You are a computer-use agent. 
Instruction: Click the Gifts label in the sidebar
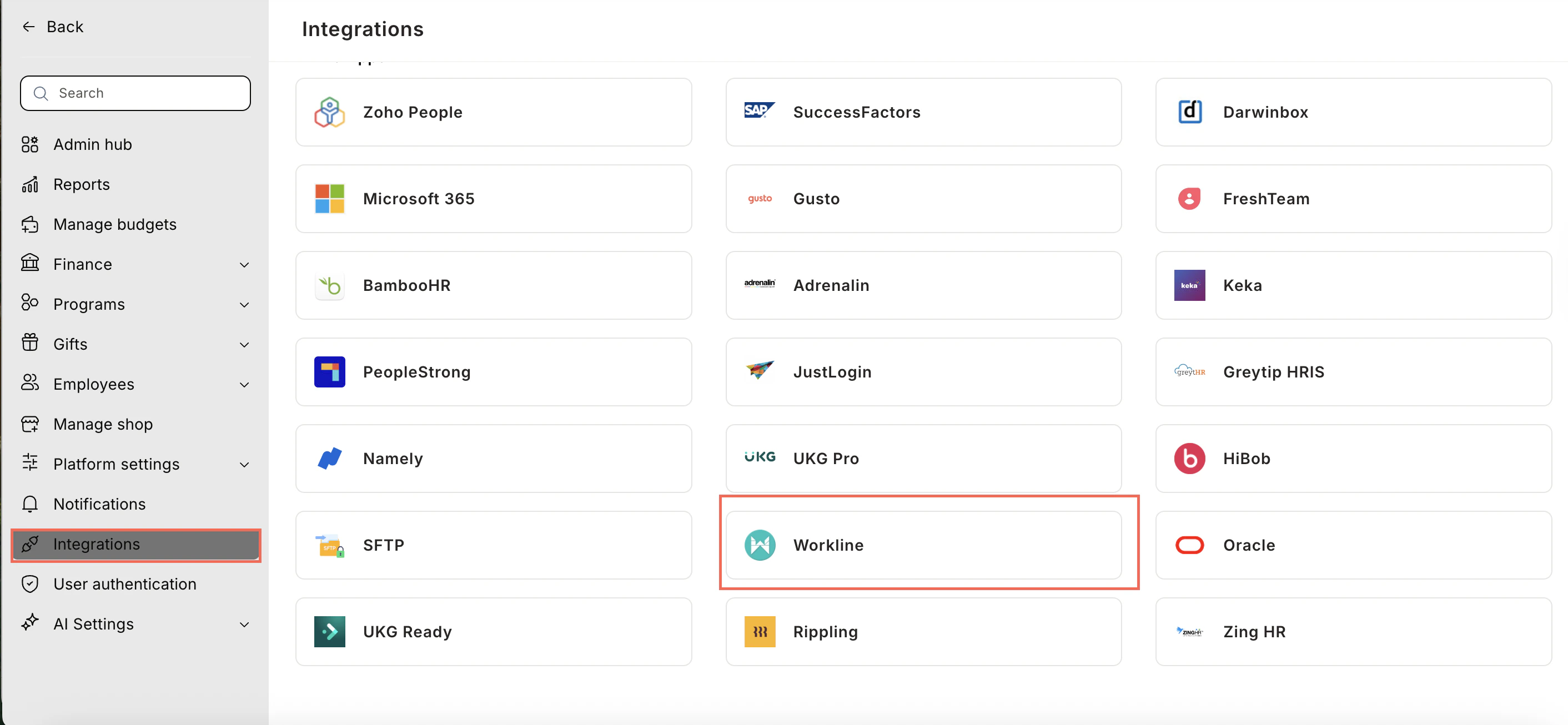(x=71, y=345)
